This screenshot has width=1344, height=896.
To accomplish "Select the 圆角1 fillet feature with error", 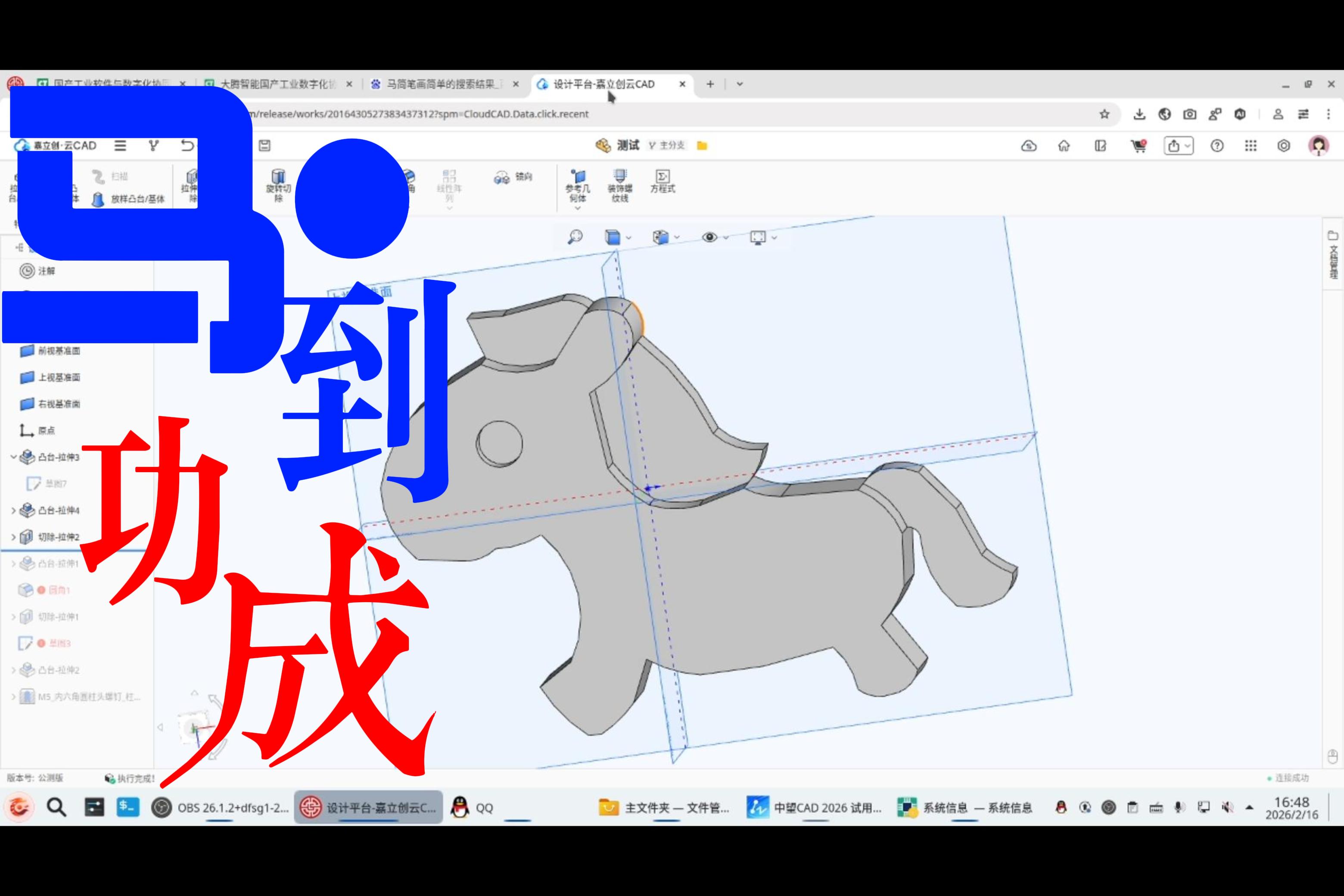I will point(44,590).
